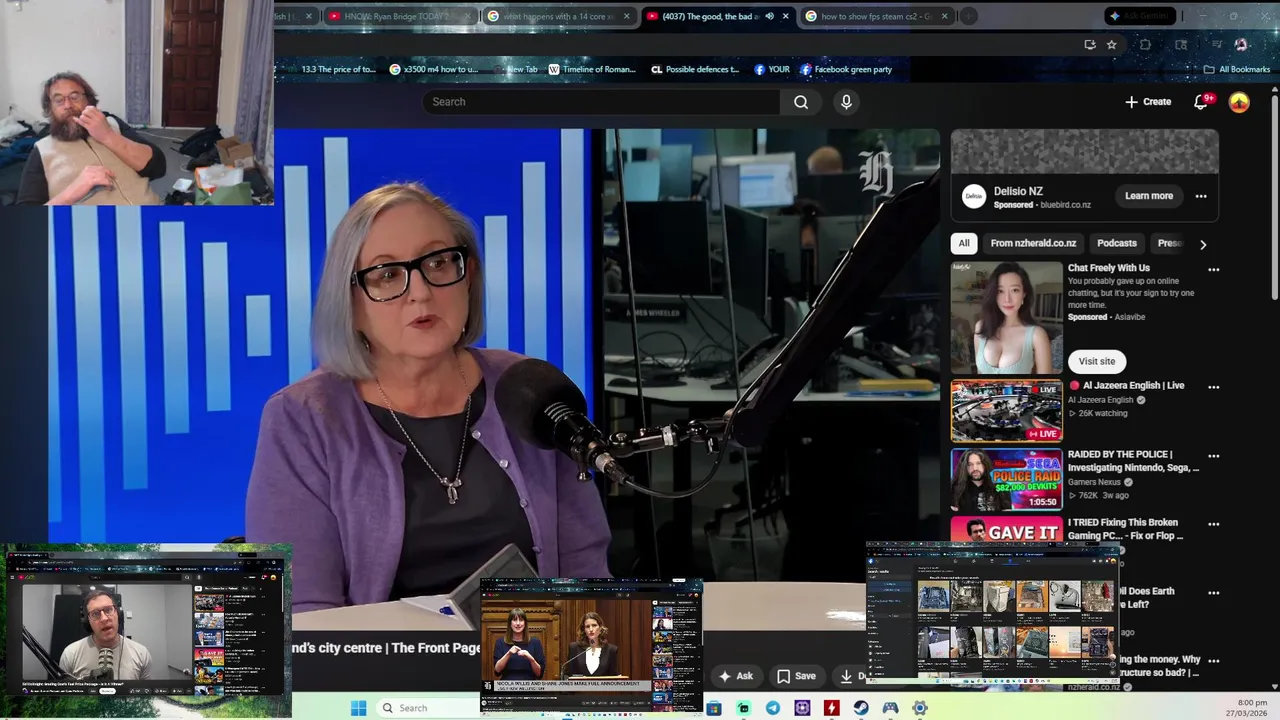Select the All filter chip

tap(964, 243)
